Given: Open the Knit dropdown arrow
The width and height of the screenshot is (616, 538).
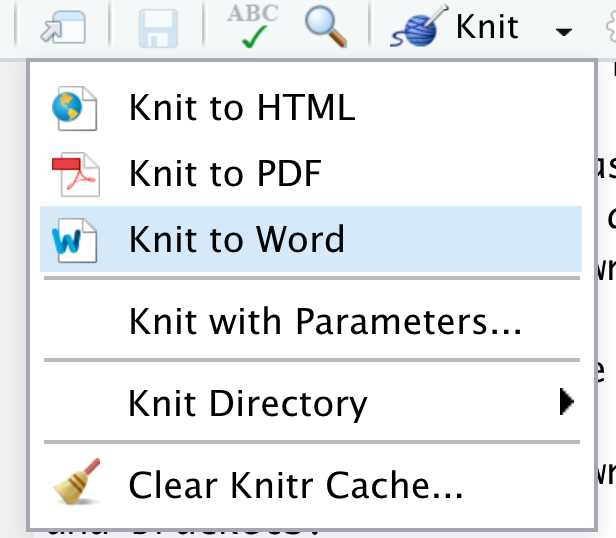Looking at the screenshot, I should 564,31.
